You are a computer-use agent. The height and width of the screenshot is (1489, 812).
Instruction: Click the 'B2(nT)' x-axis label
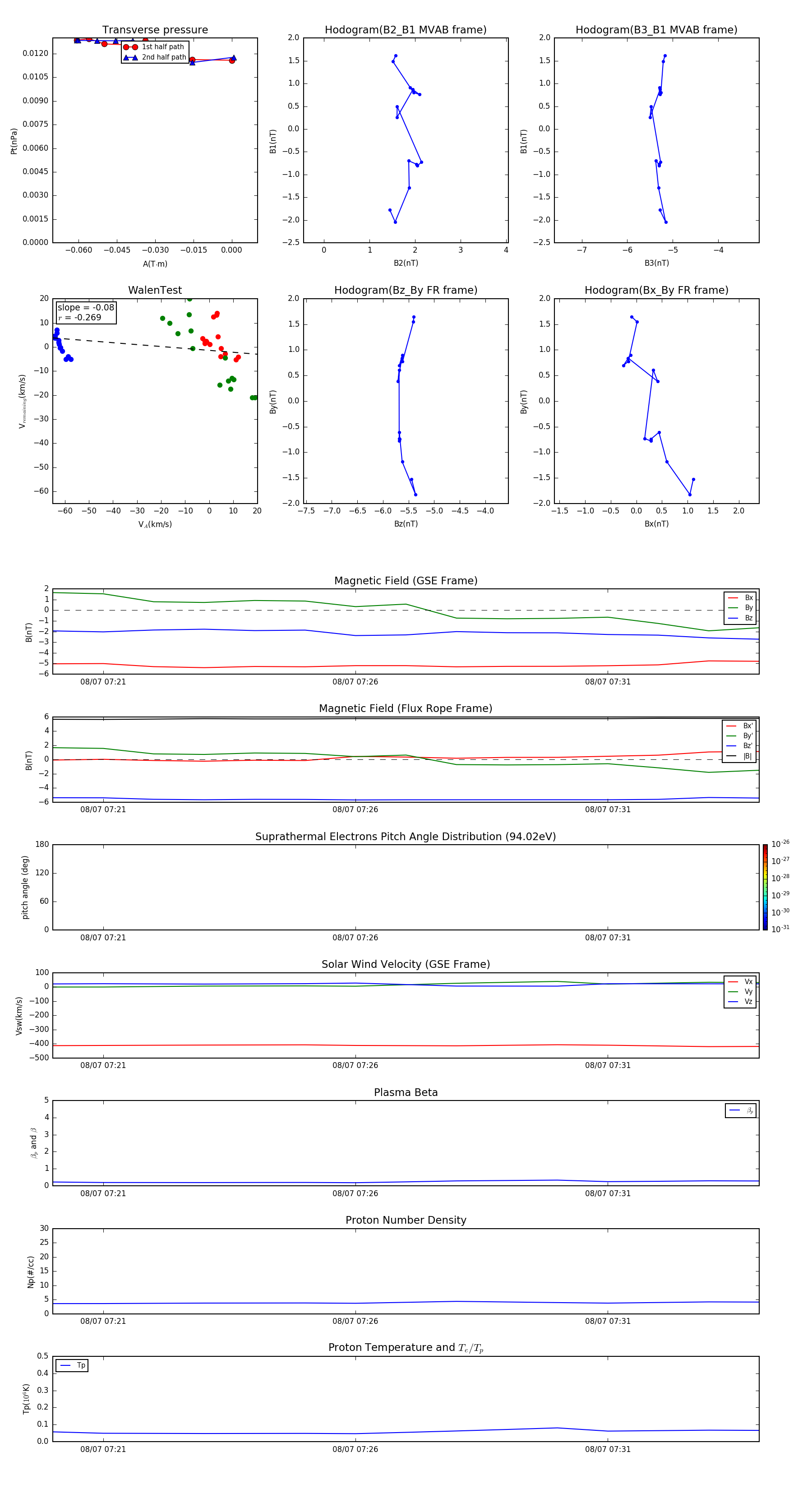406,263
